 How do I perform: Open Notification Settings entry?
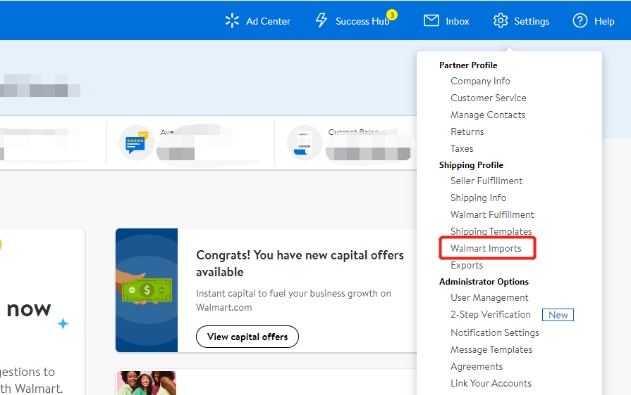tap(495, 333)
